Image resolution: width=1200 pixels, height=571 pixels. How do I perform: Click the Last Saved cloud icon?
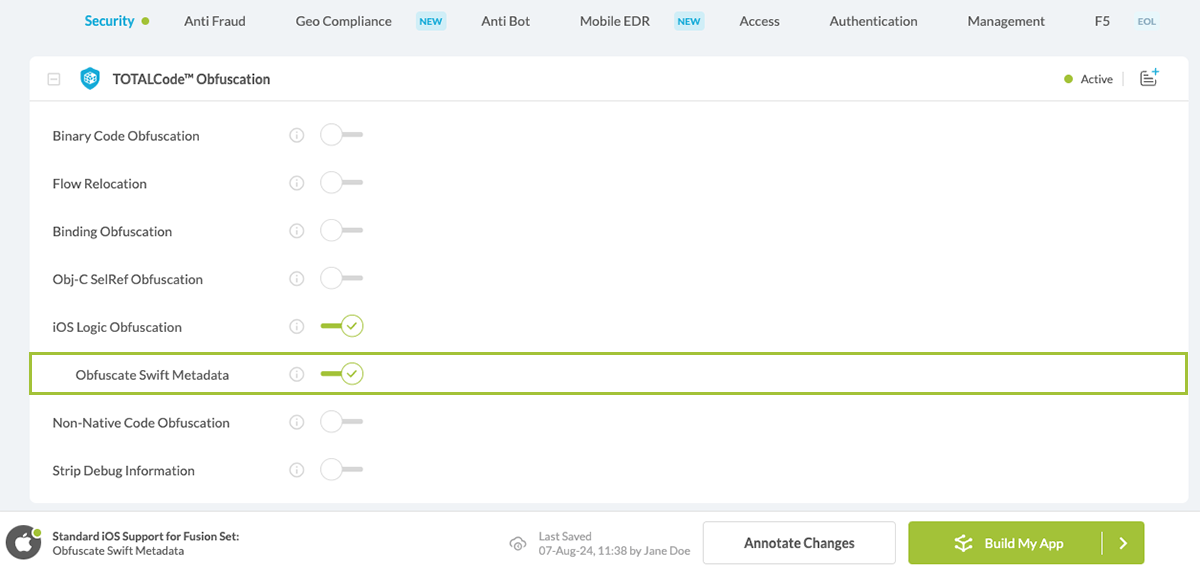[x=518, y=543]
